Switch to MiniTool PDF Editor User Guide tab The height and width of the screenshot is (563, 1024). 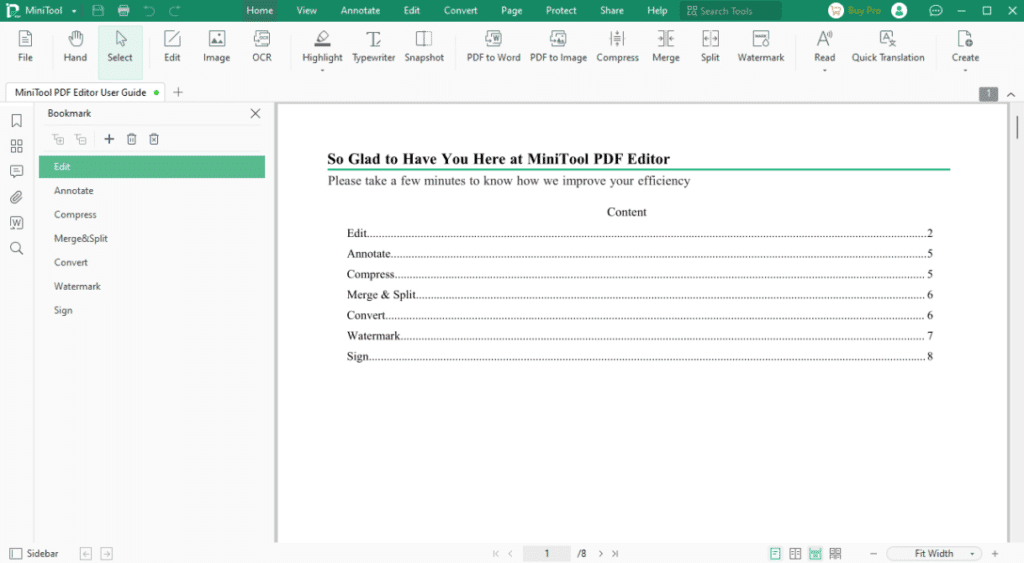(x=85, y=92)
